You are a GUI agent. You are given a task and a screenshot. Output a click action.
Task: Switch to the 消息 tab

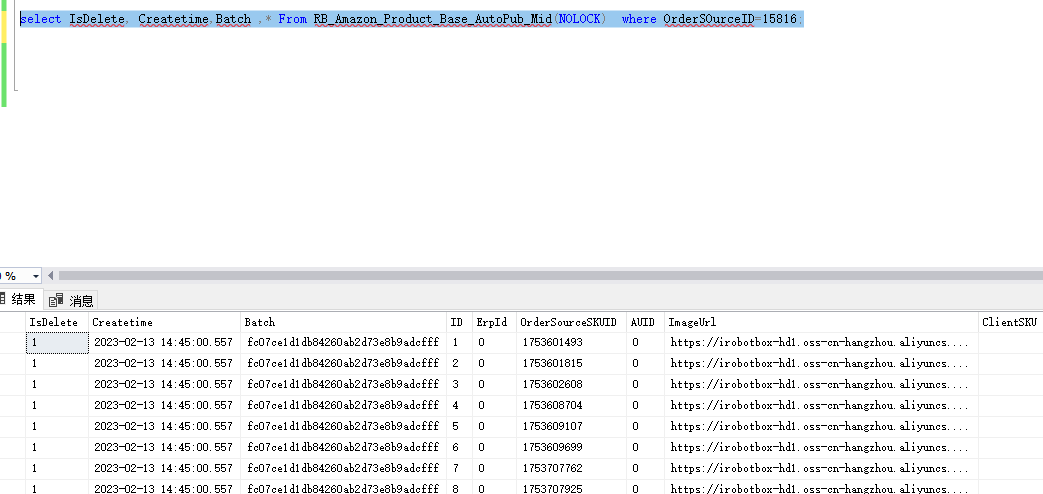pos(72,301)
